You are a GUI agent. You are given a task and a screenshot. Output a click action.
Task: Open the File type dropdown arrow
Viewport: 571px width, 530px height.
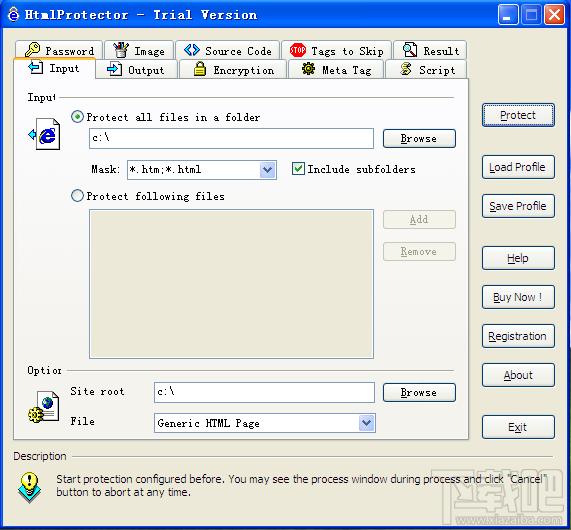point(366,423)
